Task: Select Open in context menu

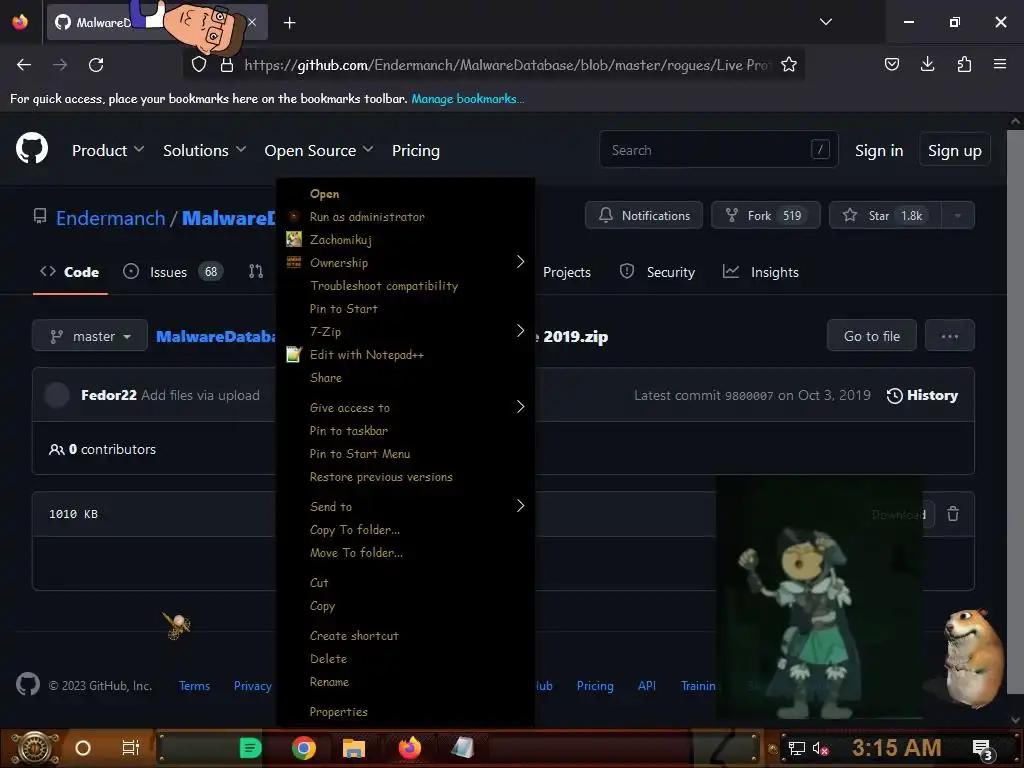Action: click(405, 194)
